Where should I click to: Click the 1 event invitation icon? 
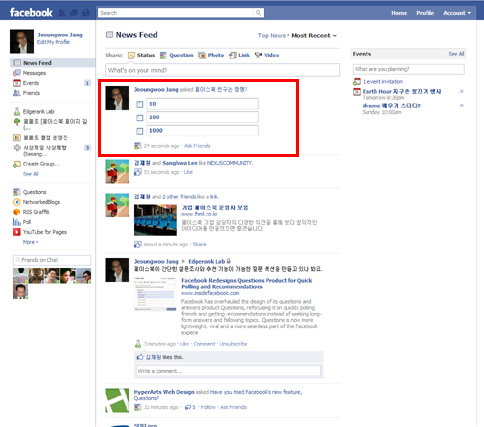[357, 81]
